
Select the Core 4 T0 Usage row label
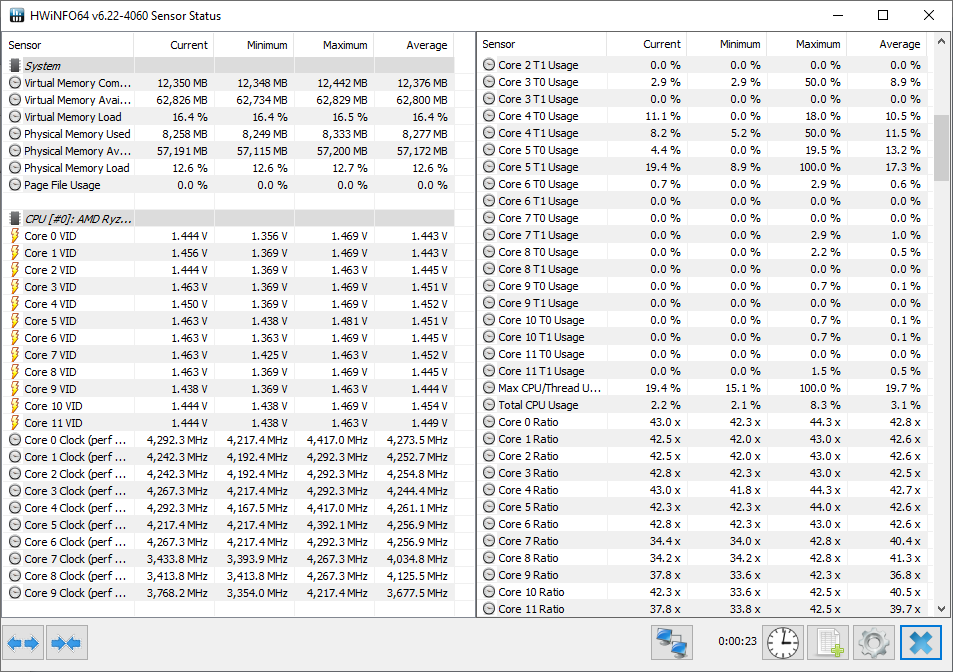point(538,115)
